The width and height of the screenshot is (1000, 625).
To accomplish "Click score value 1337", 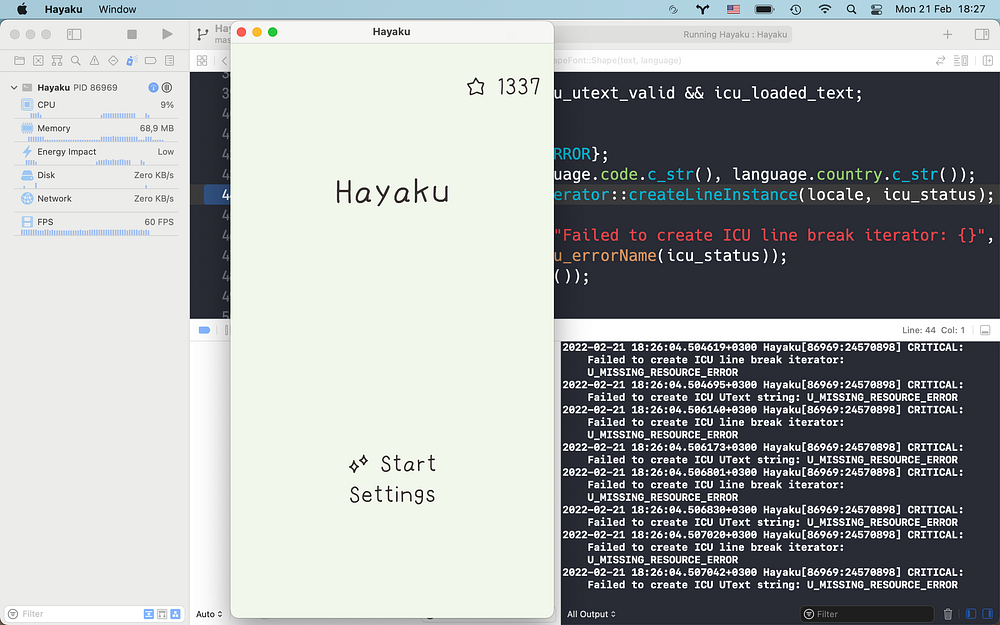I will pos(518,87).
